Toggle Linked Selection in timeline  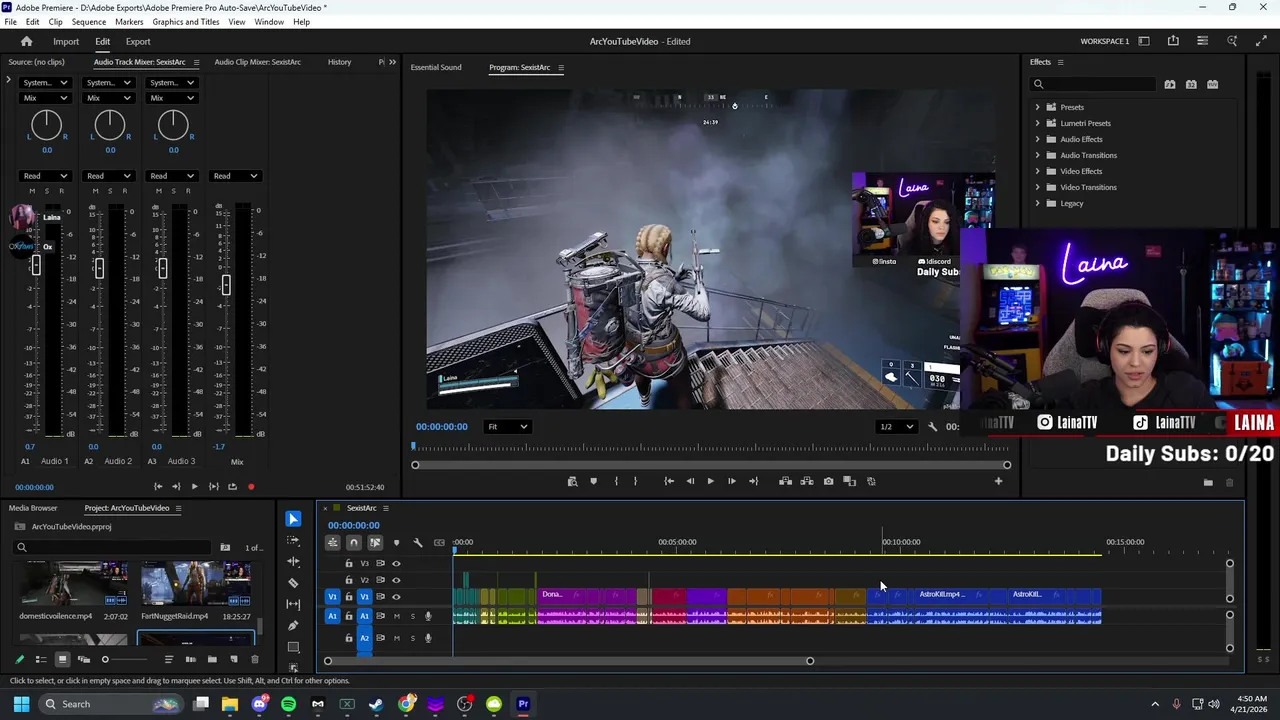pos(375,543)
